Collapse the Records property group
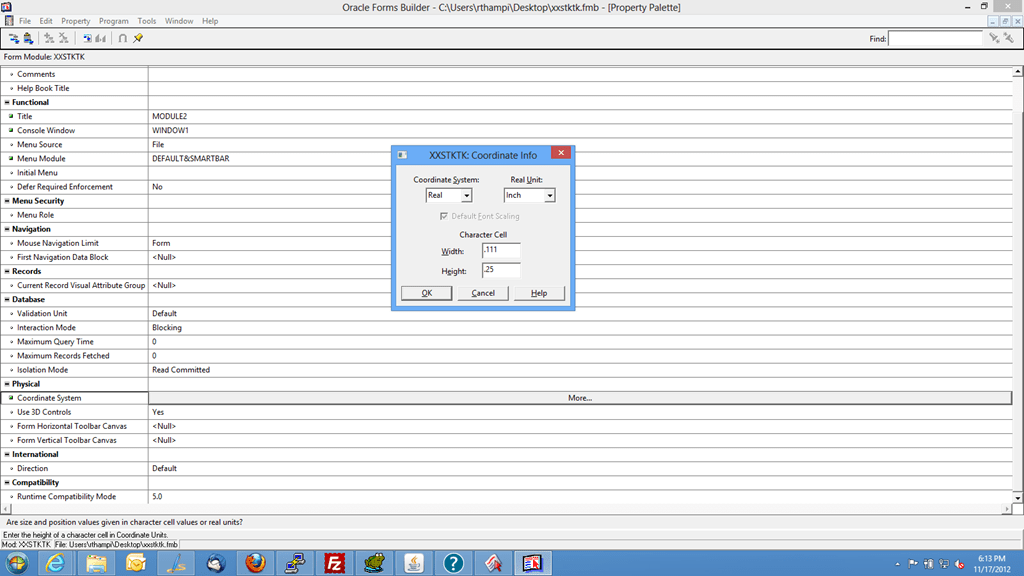 point(7,271)
